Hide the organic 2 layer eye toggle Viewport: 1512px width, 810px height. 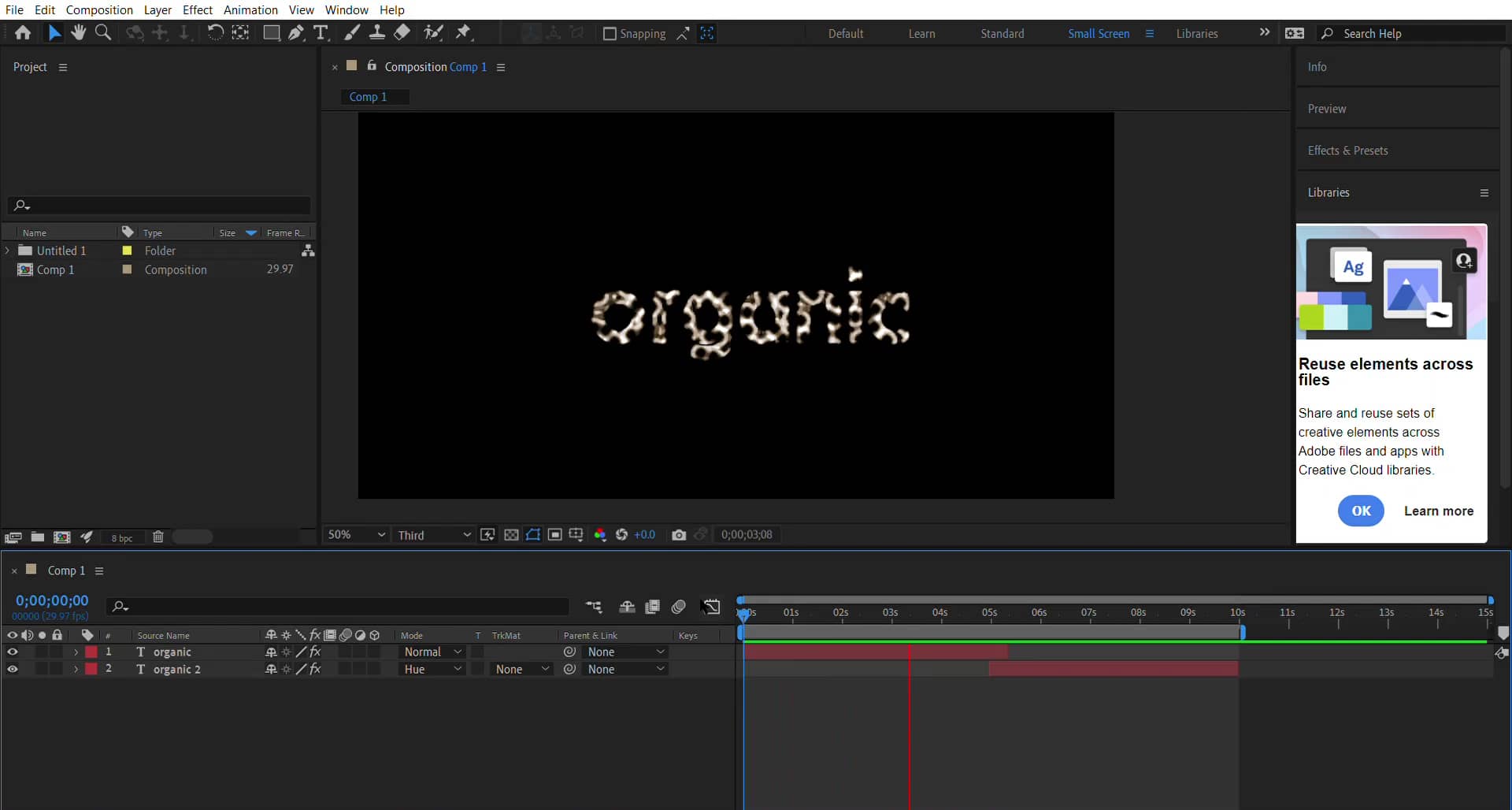pyautogui.click(x=13, y=670)
